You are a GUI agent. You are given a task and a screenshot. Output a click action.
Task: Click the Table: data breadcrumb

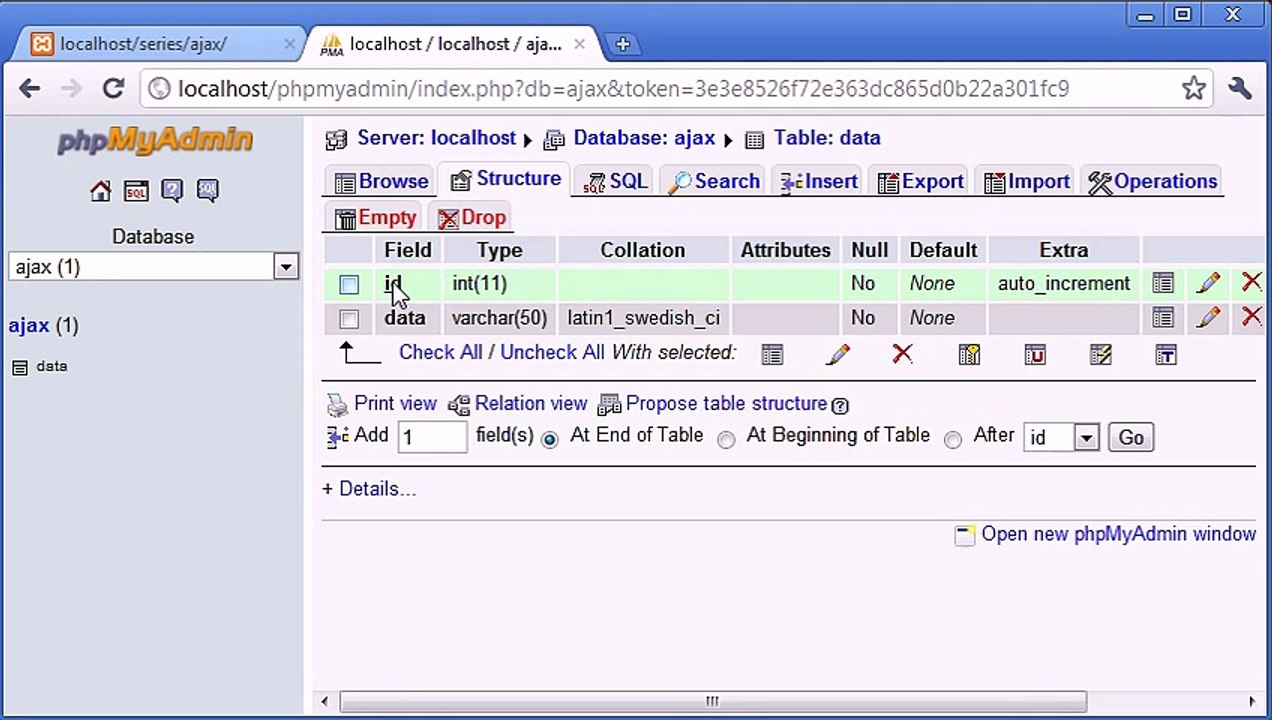click(x=827, y=138)
